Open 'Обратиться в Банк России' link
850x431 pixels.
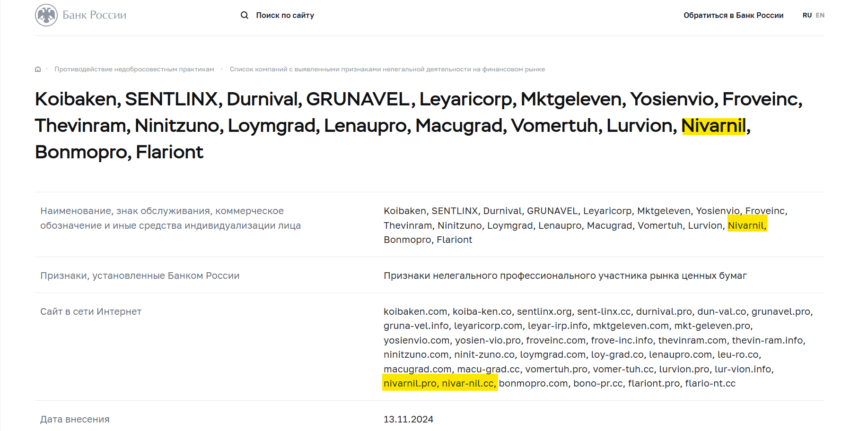tap(733, 15)
